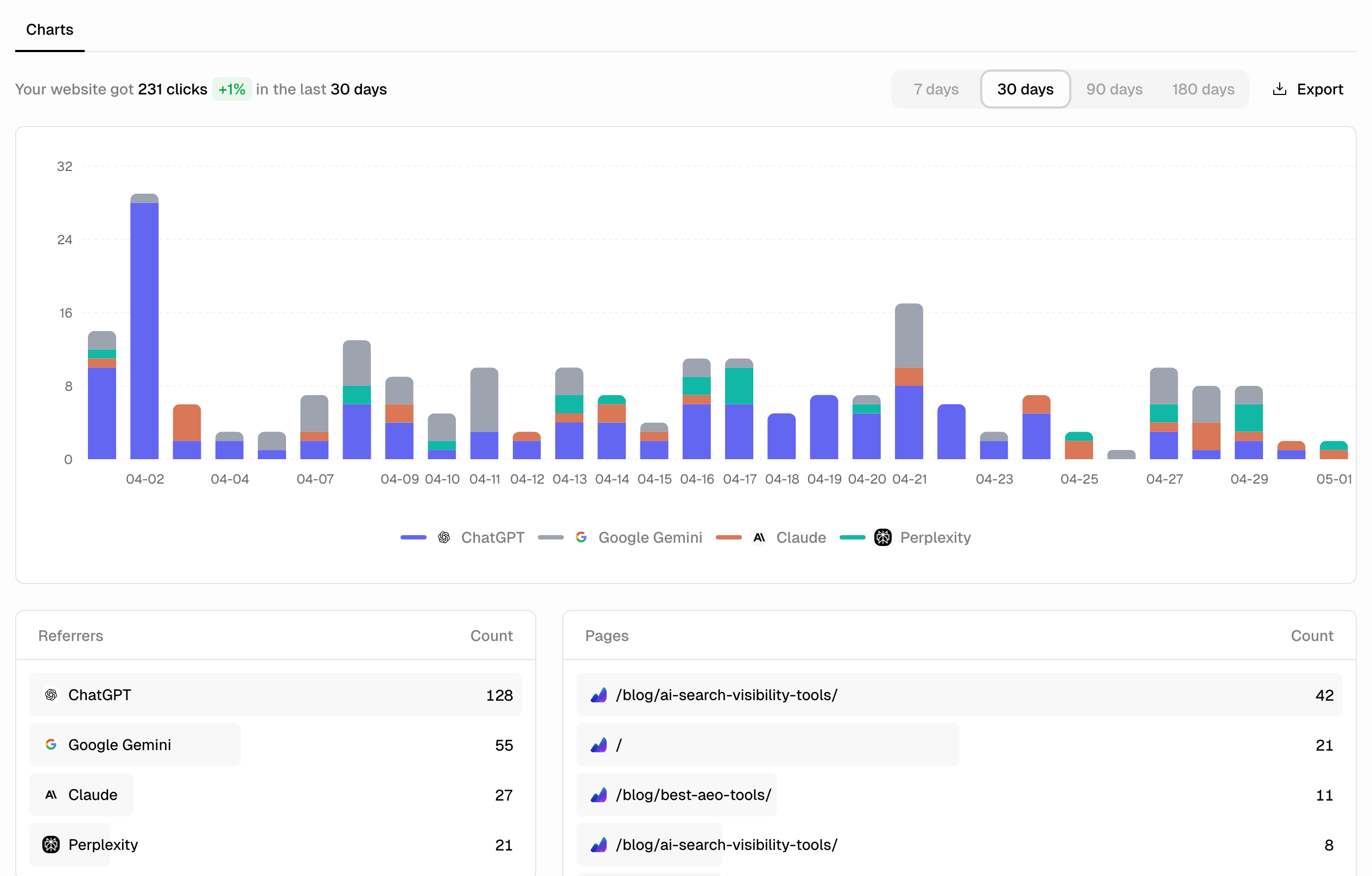
Task: Click the Claude count value 27
Action: [504, 795]
